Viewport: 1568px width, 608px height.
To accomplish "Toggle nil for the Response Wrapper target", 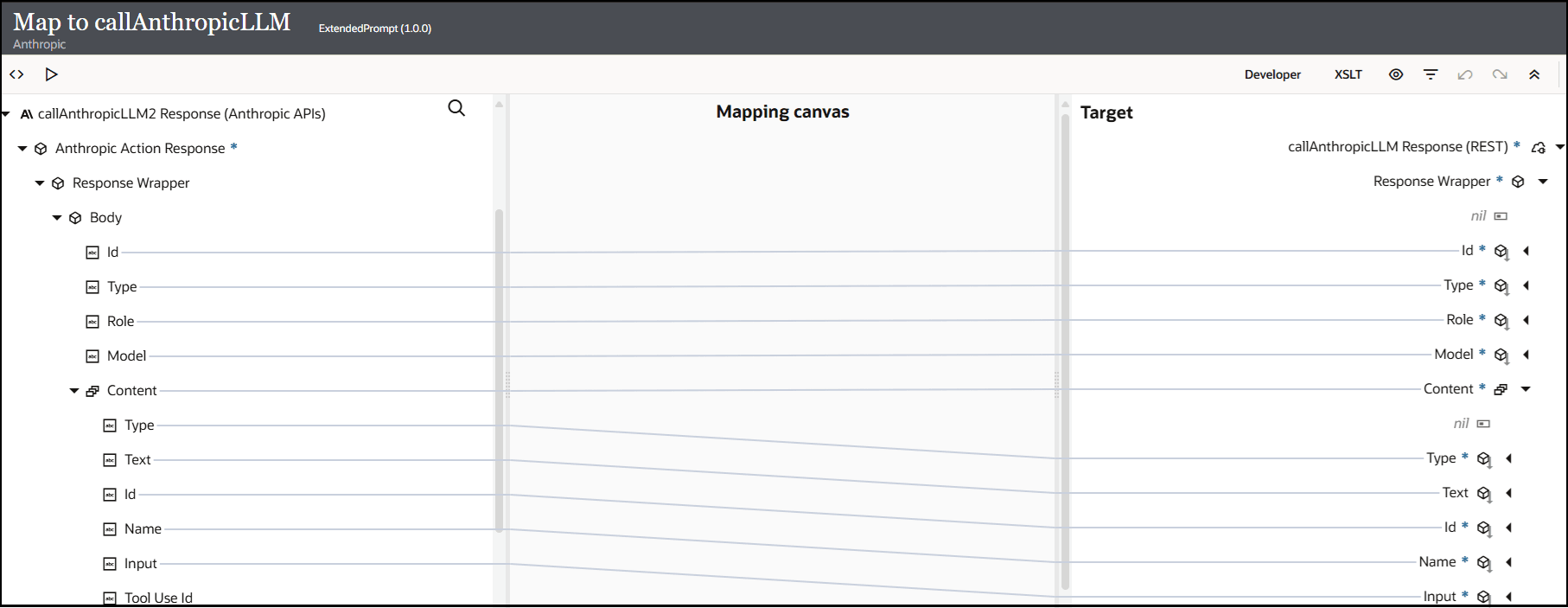I will point(1501,215).
